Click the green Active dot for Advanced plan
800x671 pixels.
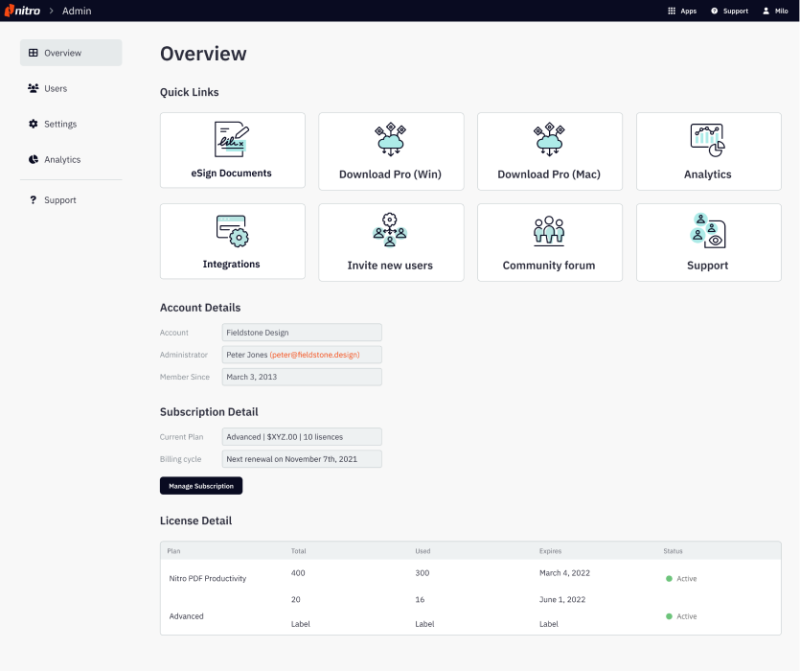tap(669, 616)
